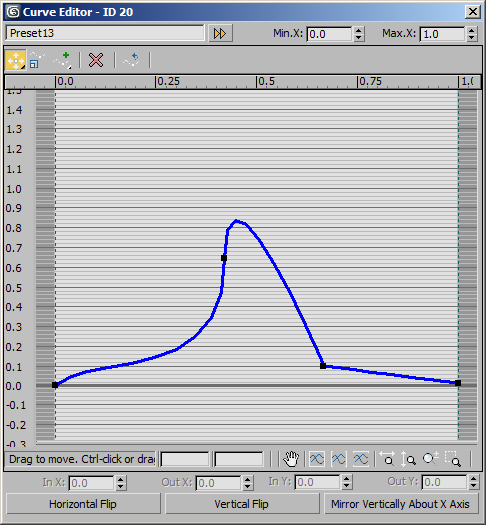Click the Out Y spinner arrows

pyautogui.click(x=473, y=482)
